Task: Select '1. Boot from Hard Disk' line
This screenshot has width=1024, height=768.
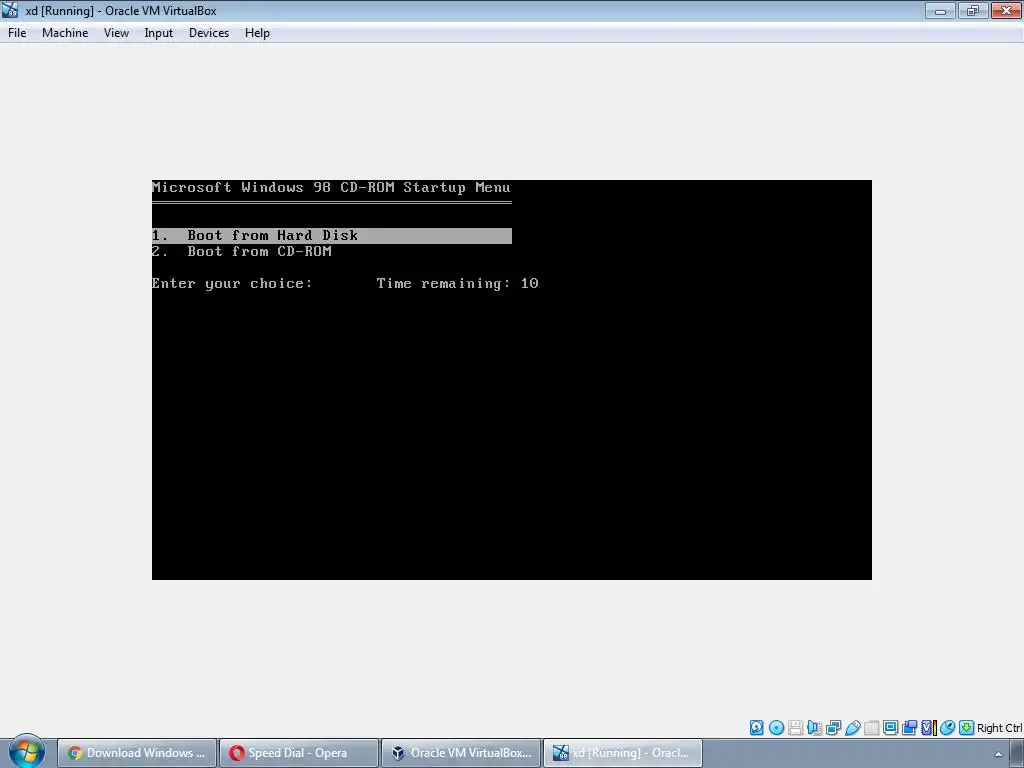Action: point(332,235)
